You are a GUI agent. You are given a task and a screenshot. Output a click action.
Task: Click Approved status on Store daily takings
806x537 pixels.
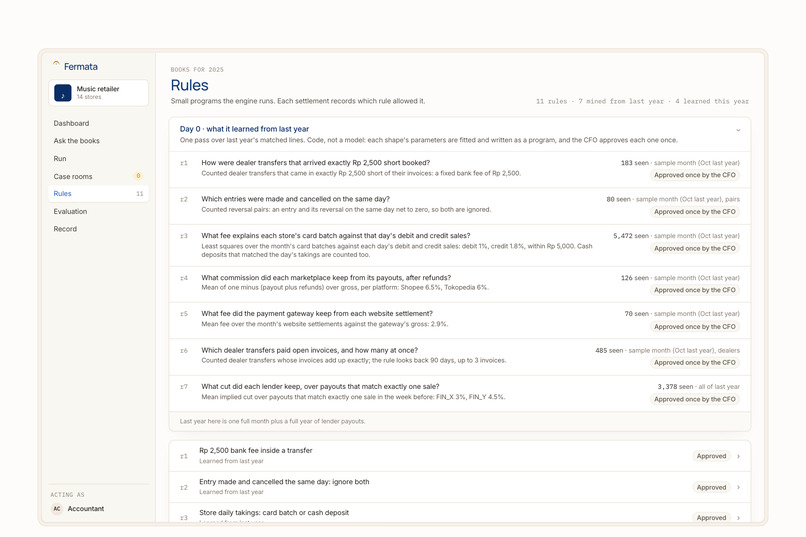[711, 517]
